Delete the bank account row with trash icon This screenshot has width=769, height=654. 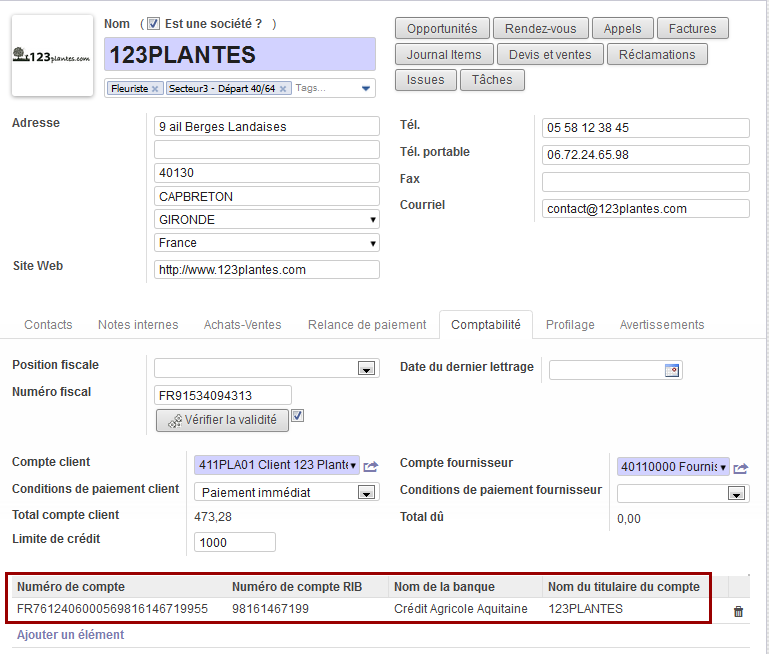pyautogui.click(x=738, y=611)
